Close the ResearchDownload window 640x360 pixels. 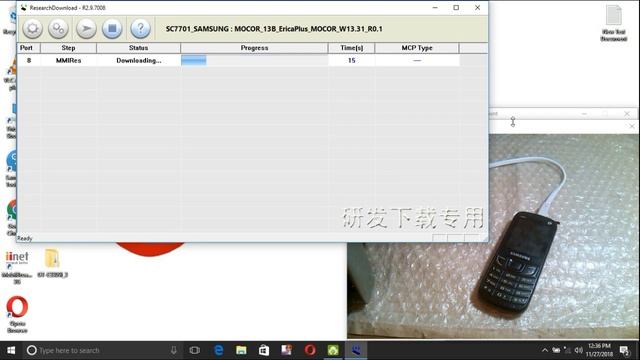[478, 8]
